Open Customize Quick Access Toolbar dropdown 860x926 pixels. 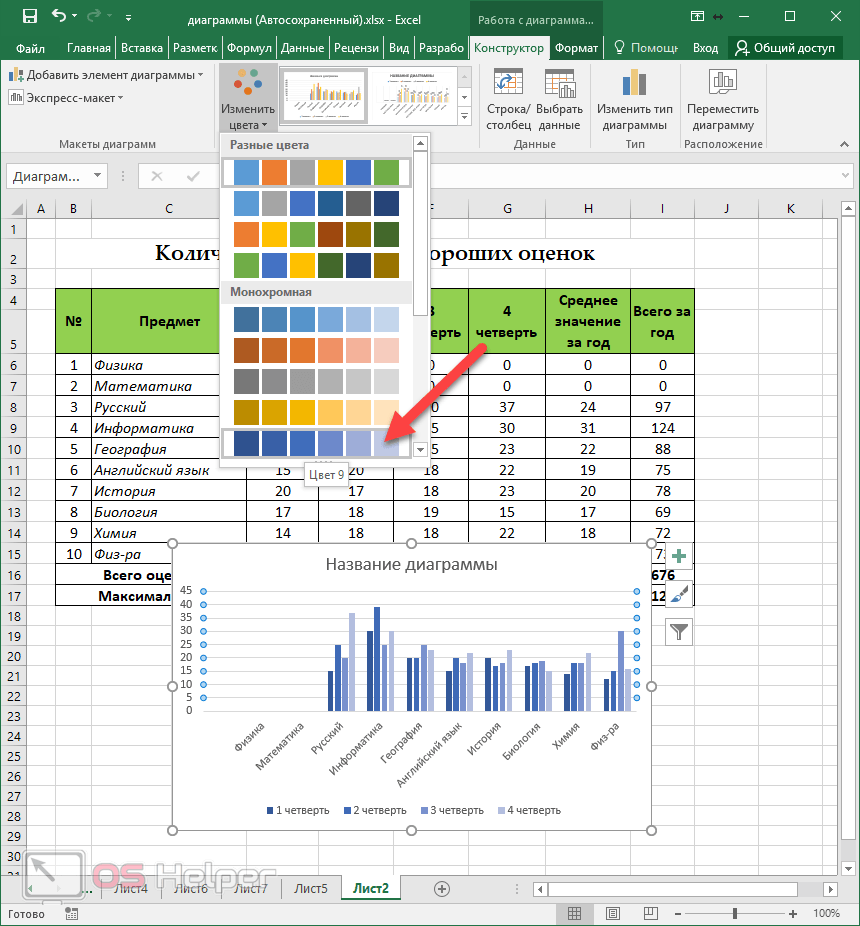pos(128,18)
